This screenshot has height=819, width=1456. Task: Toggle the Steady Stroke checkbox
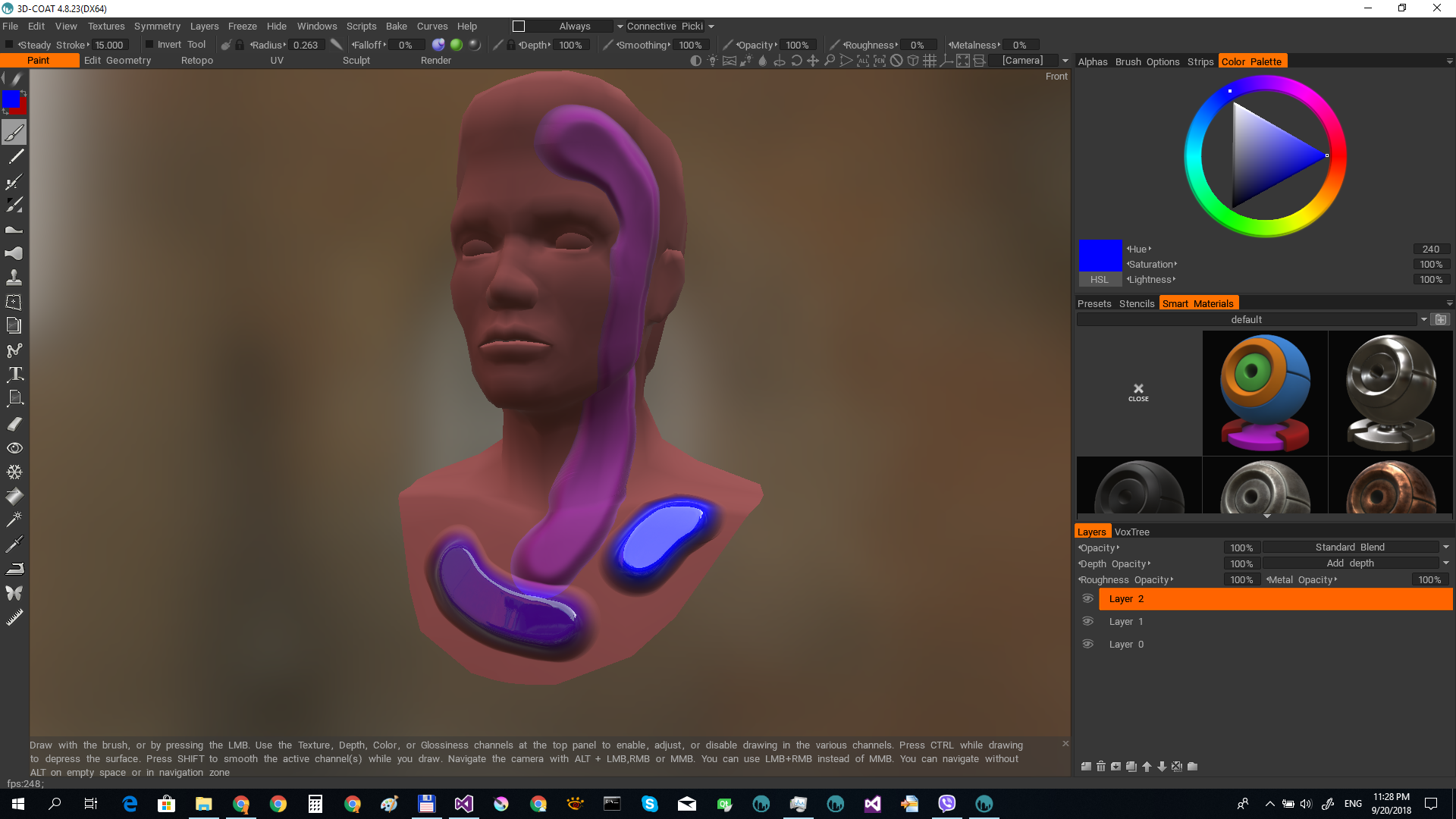[x=9, y=45]
